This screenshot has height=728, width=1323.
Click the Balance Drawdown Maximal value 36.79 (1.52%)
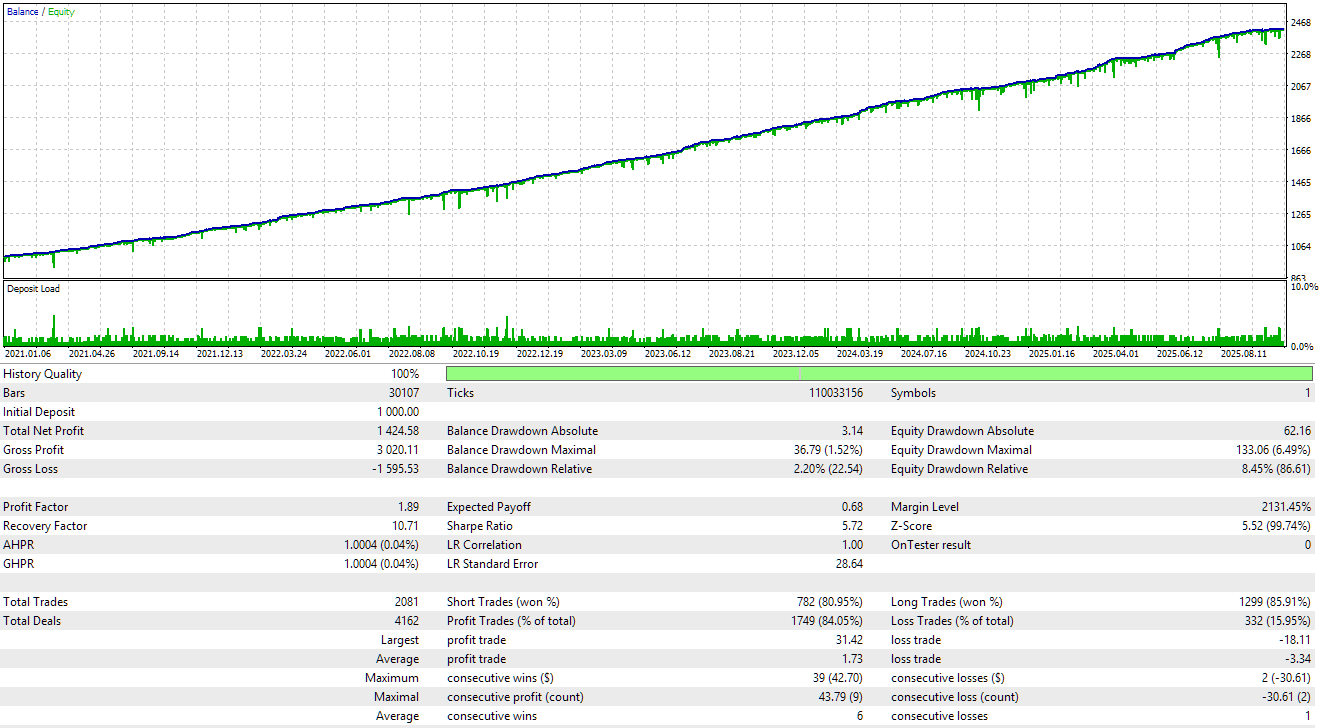[x=829, y=450]
